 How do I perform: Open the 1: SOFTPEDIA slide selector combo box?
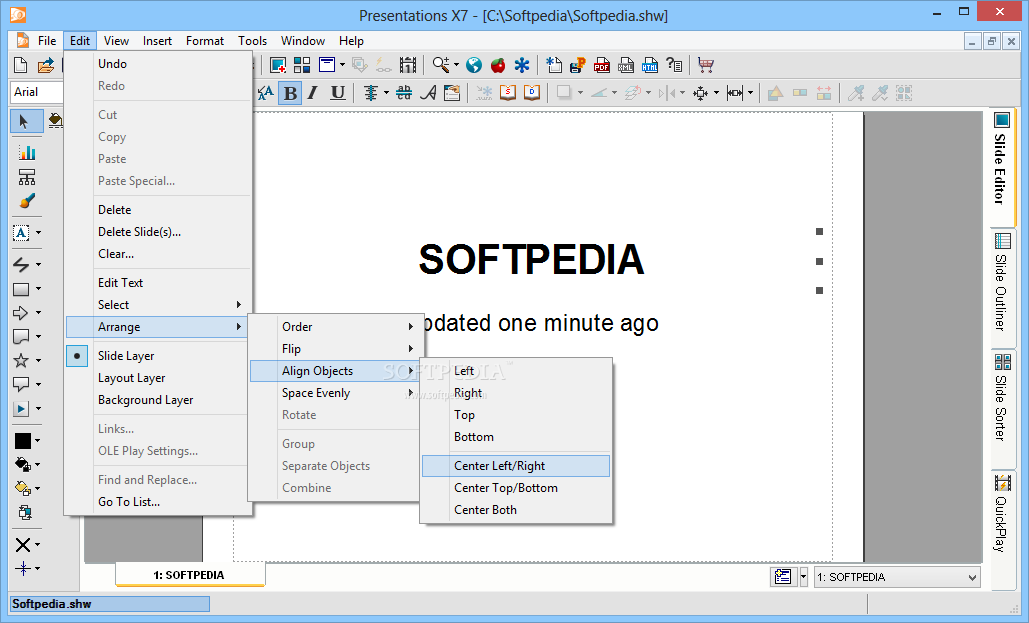click(897, 578)
